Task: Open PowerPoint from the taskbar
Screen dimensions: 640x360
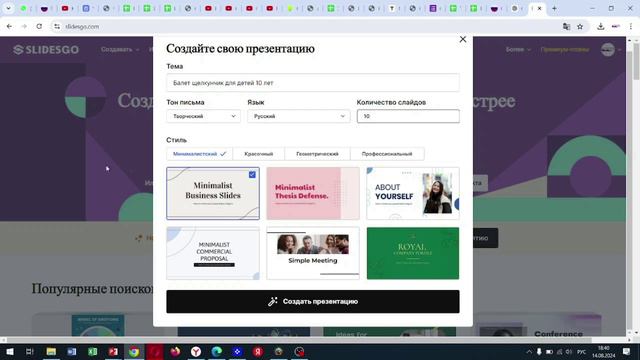Action: coord(113,351)
